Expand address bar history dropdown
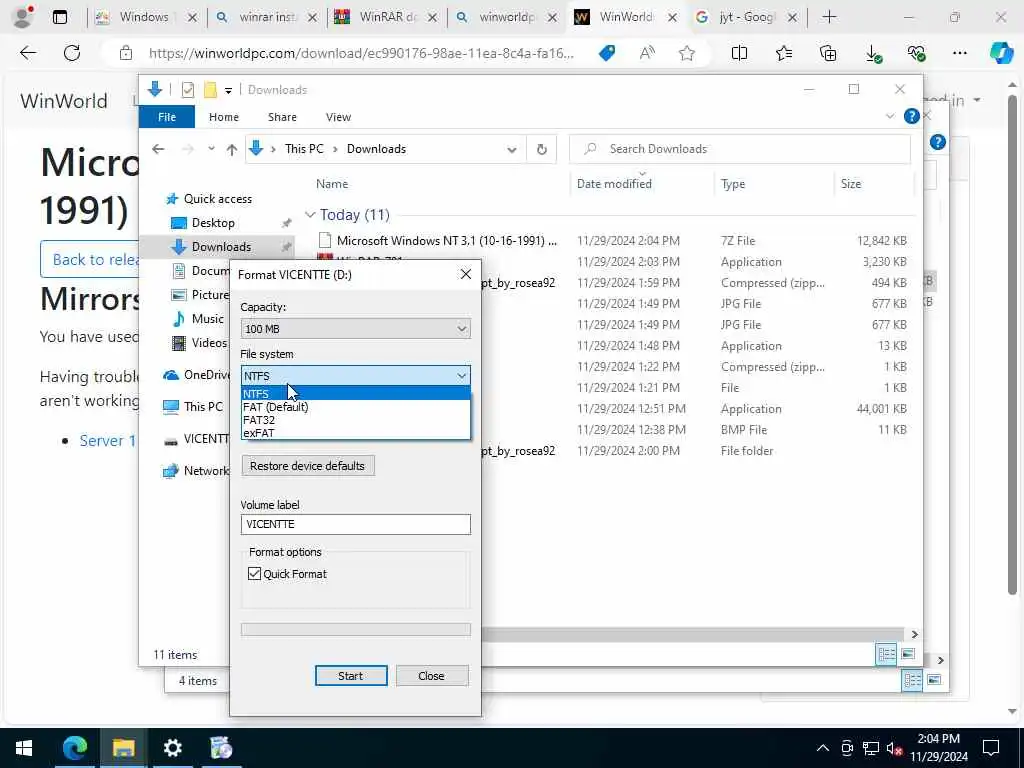Screen dimensions: 1024x768 (x=511, y=150)
